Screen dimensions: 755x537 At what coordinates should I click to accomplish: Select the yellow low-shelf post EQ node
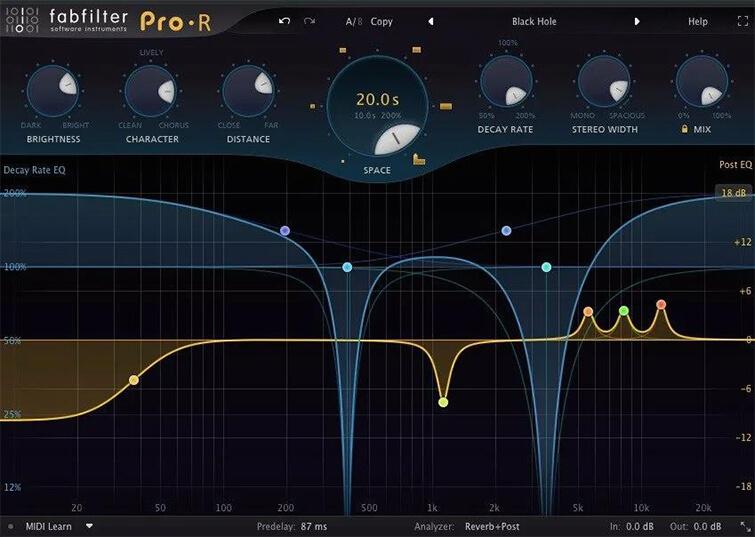point(134,380)
